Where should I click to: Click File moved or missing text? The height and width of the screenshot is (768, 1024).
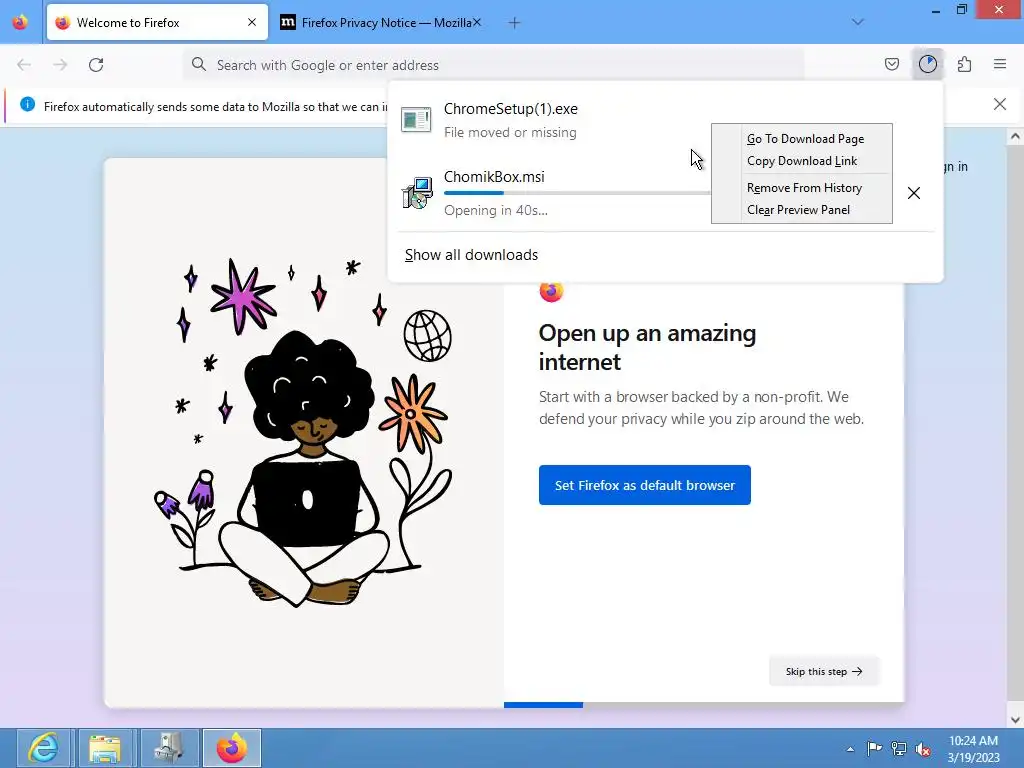pyautogui.click(x=510, y=133)
